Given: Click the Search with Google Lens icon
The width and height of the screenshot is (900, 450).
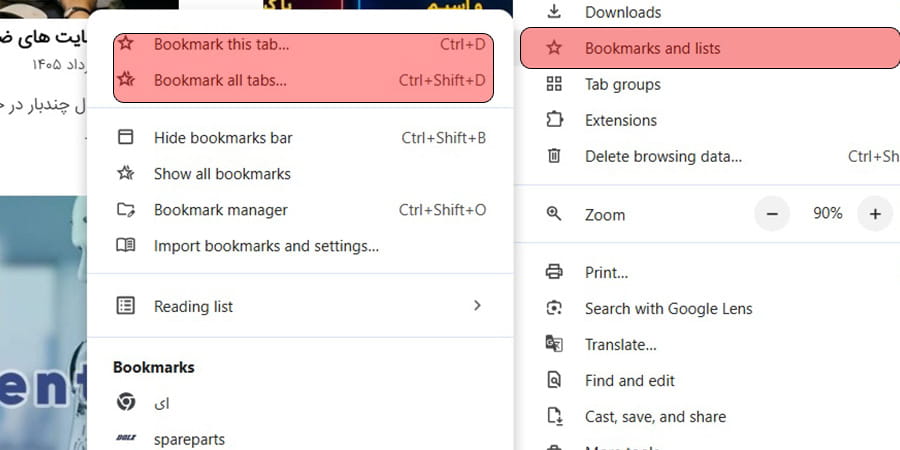Looking at the screenshot, I should (554, 308).
